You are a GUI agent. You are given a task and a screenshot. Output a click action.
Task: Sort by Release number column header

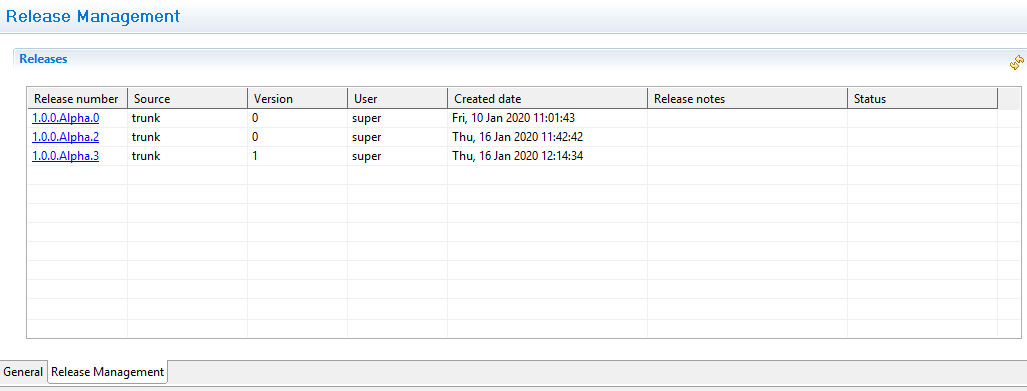(x=77, y=99)
